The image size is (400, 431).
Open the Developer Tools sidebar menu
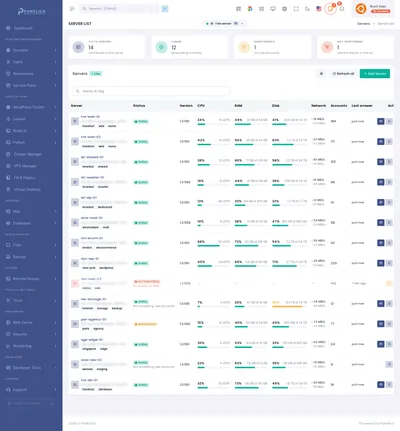31,368
